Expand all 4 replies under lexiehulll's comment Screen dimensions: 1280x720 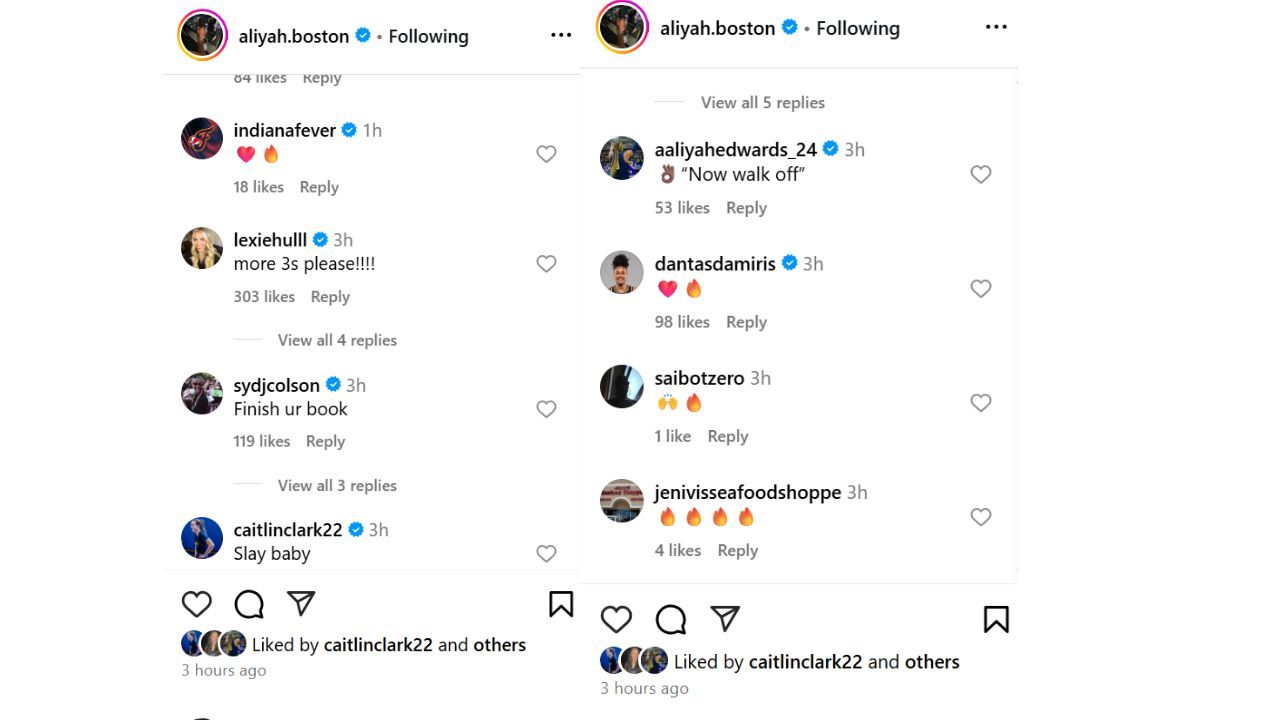pos(337,340)
